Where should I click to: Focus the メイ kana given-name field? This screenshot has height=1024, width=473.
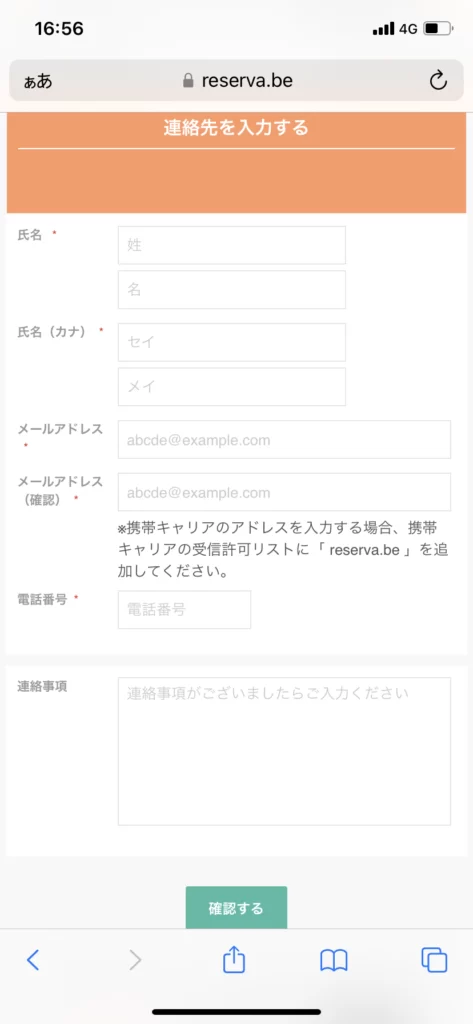232,387
